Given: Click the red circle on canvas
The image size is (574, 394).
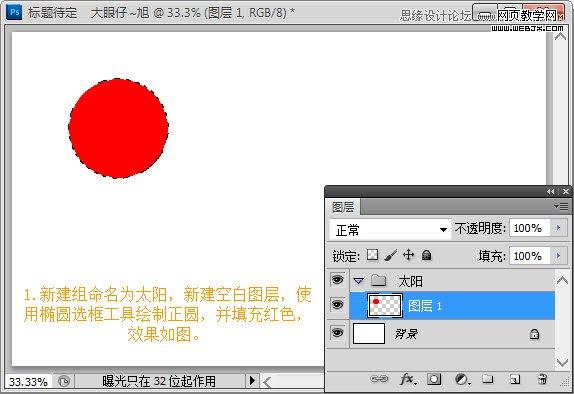Looking at the screenshot, I should click(118, 129).
